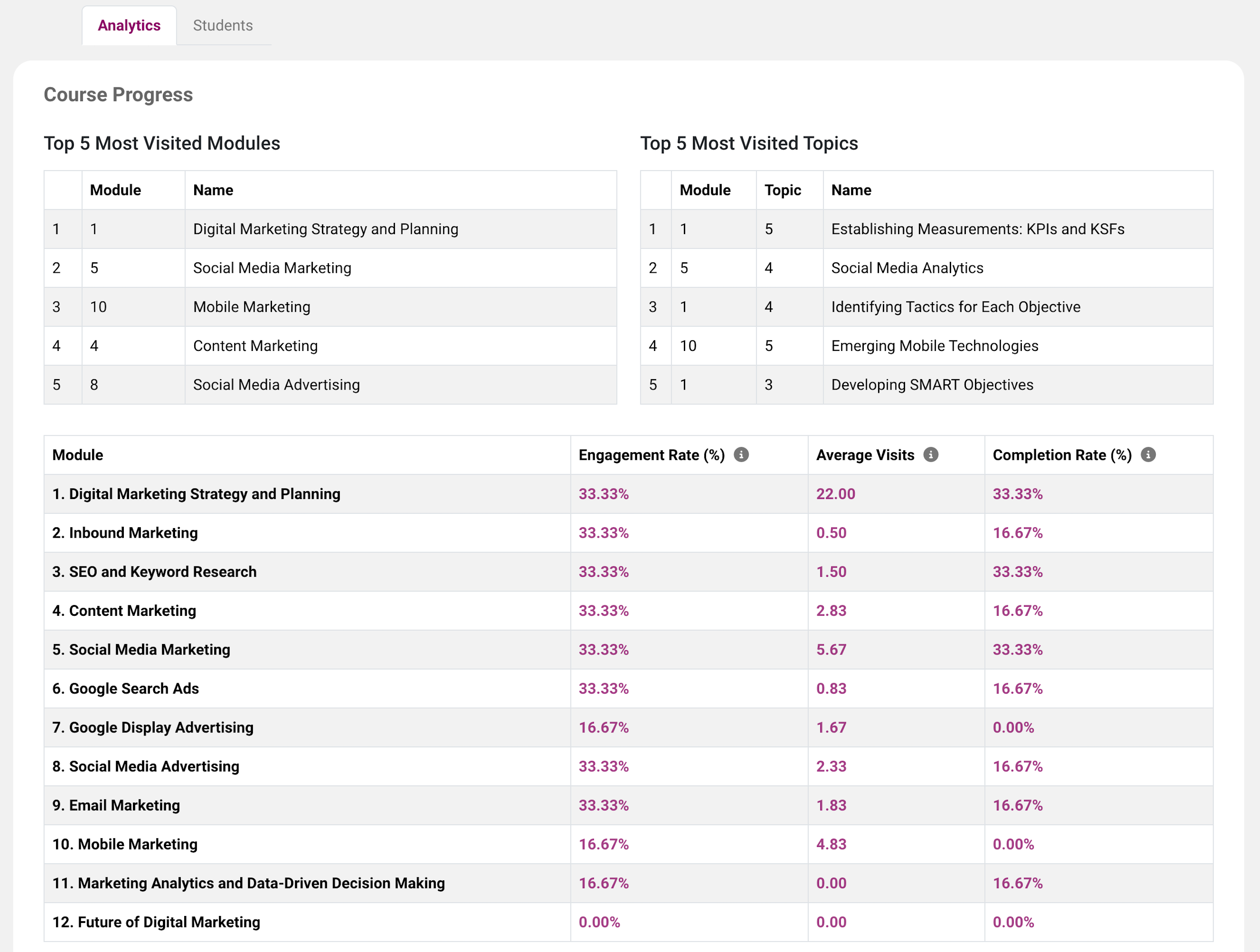Click Marketing Analytics and Data-Driven Decision Making
This screenshot has height=952, width=1260.
coord(249,883)
